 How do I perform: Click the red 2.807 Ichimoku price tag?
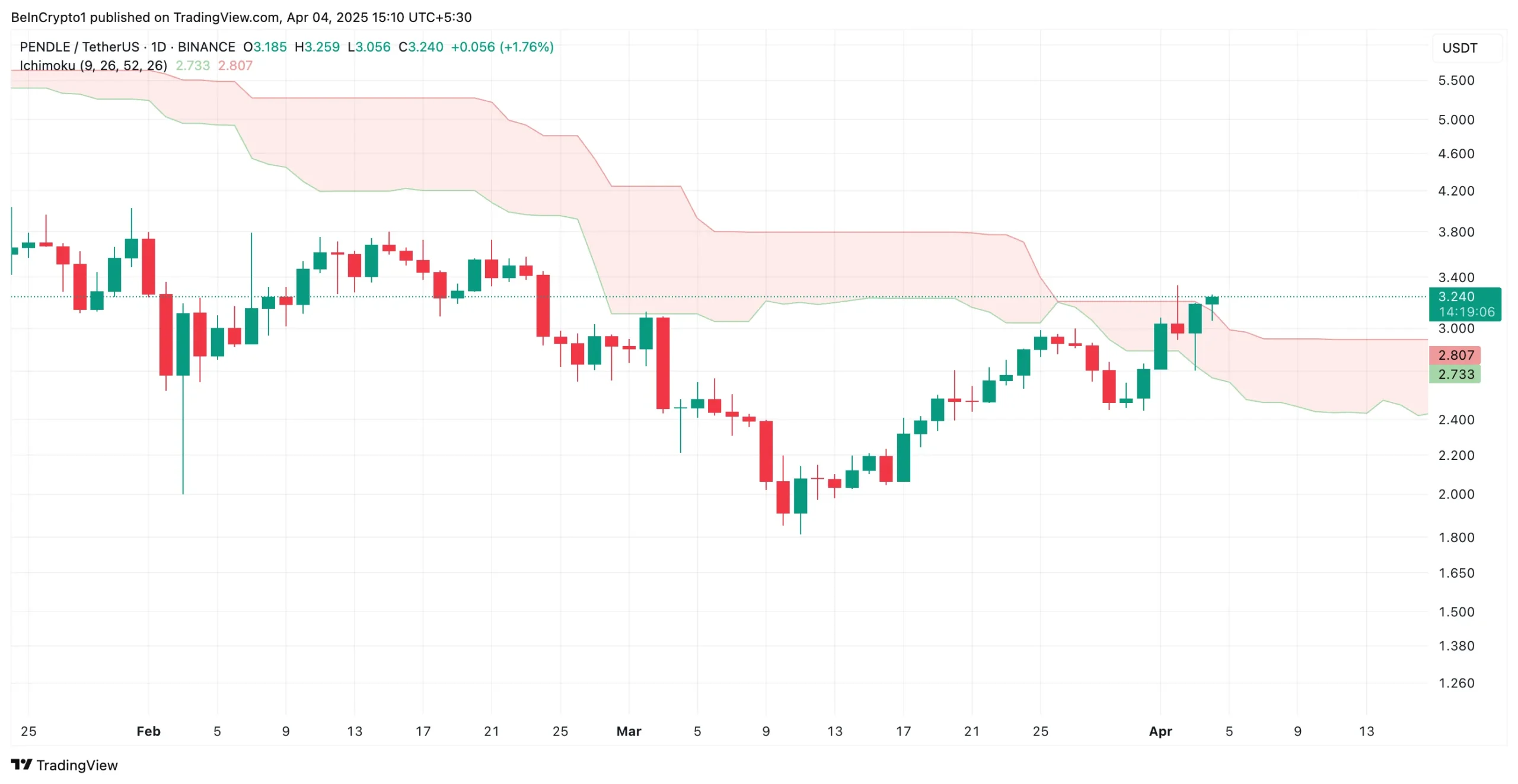1455,355
